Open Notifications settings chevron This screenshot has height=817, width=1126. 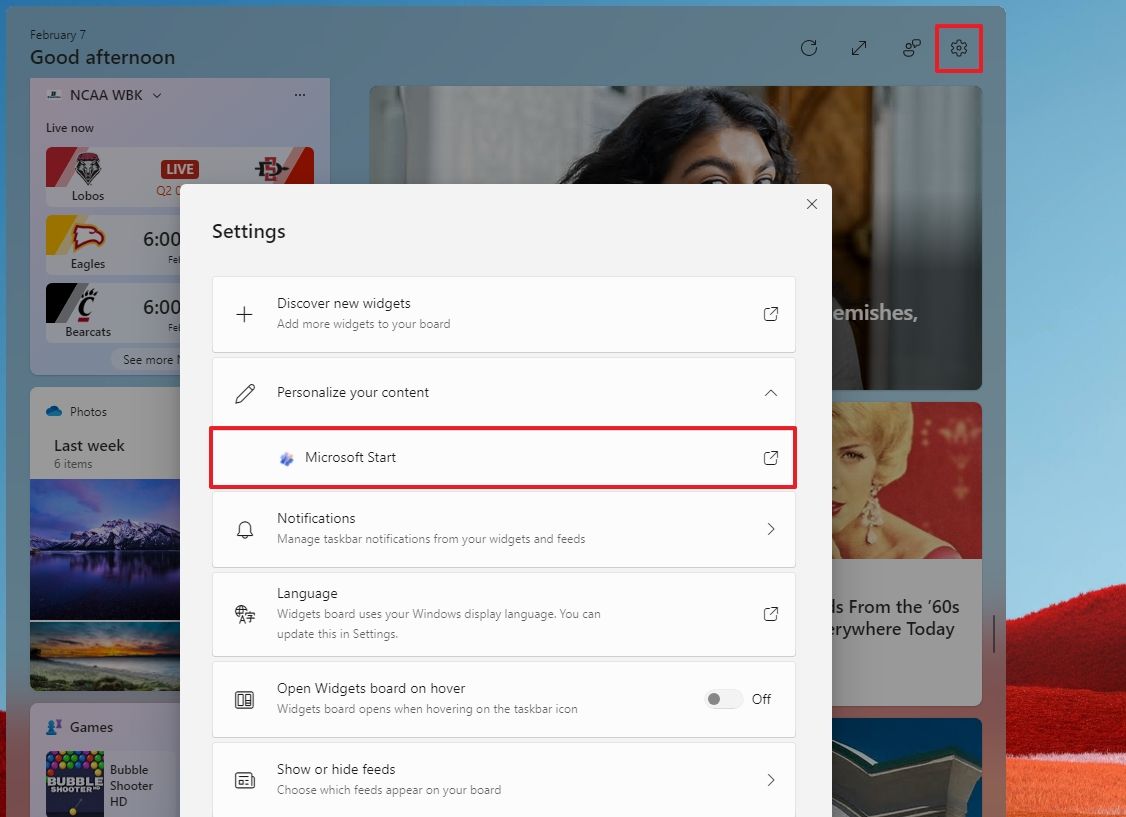pyautogui.click(x=771, y=529)
